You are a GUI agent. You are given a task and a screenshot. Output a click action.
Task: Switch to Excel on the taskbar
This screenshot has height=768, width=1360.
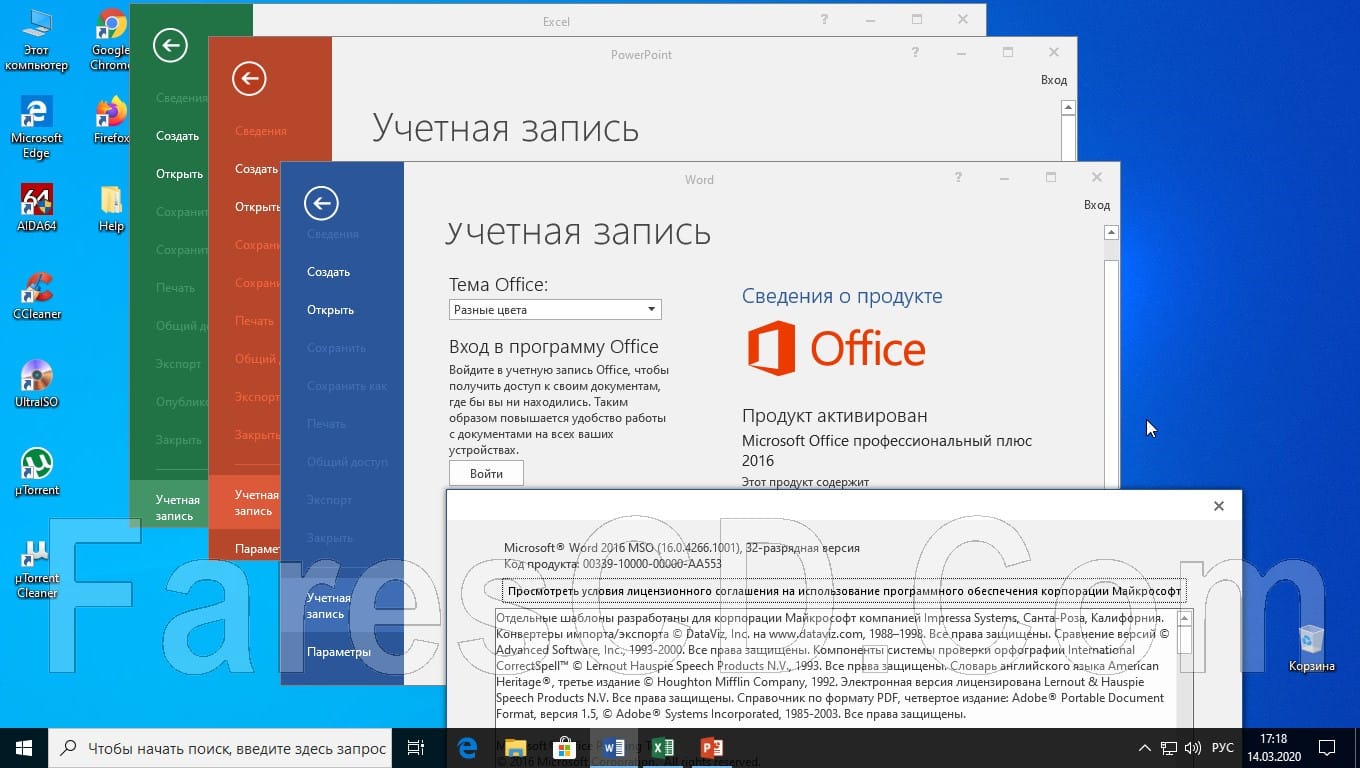click(663, 748)
